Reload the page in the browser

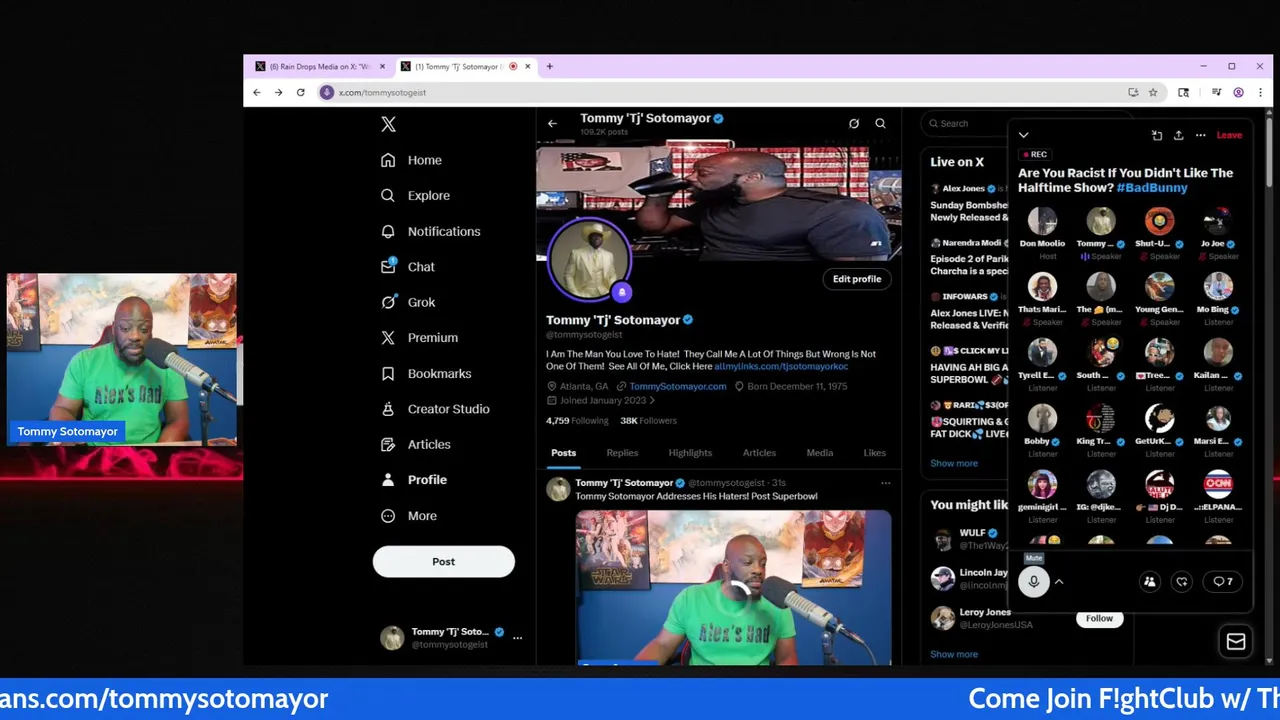300,92
